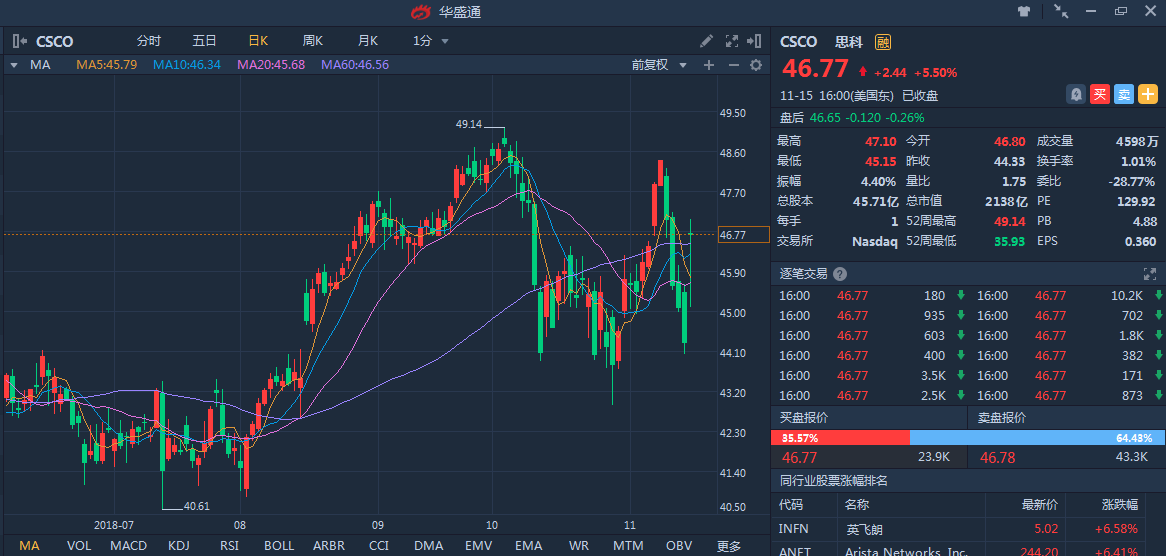1166x556 pixels.
Task: Open the 前复权 adjustment dropdown
Action: 660,65
